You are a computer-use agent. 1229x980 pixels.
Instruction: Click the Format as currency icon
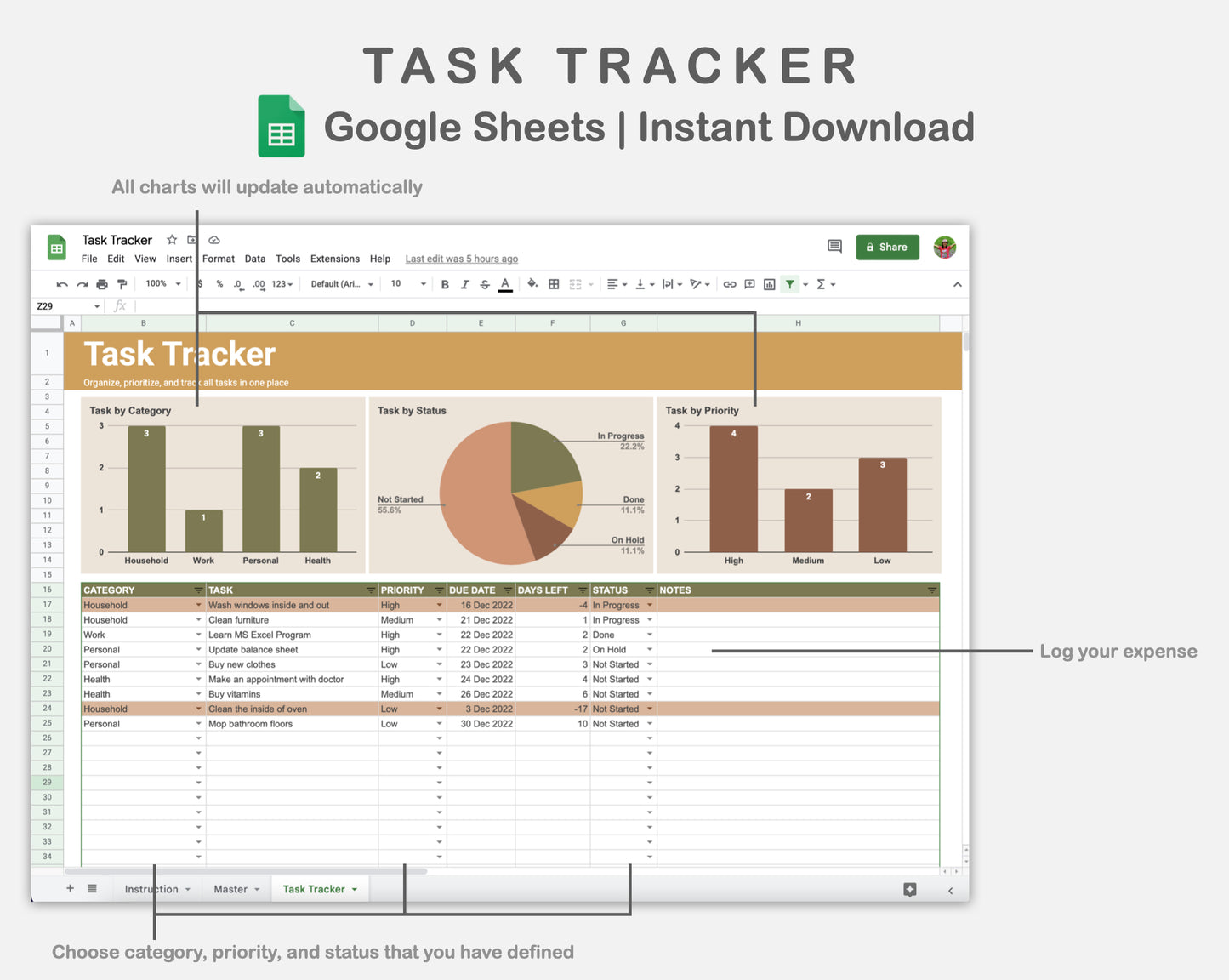[201, 284]
